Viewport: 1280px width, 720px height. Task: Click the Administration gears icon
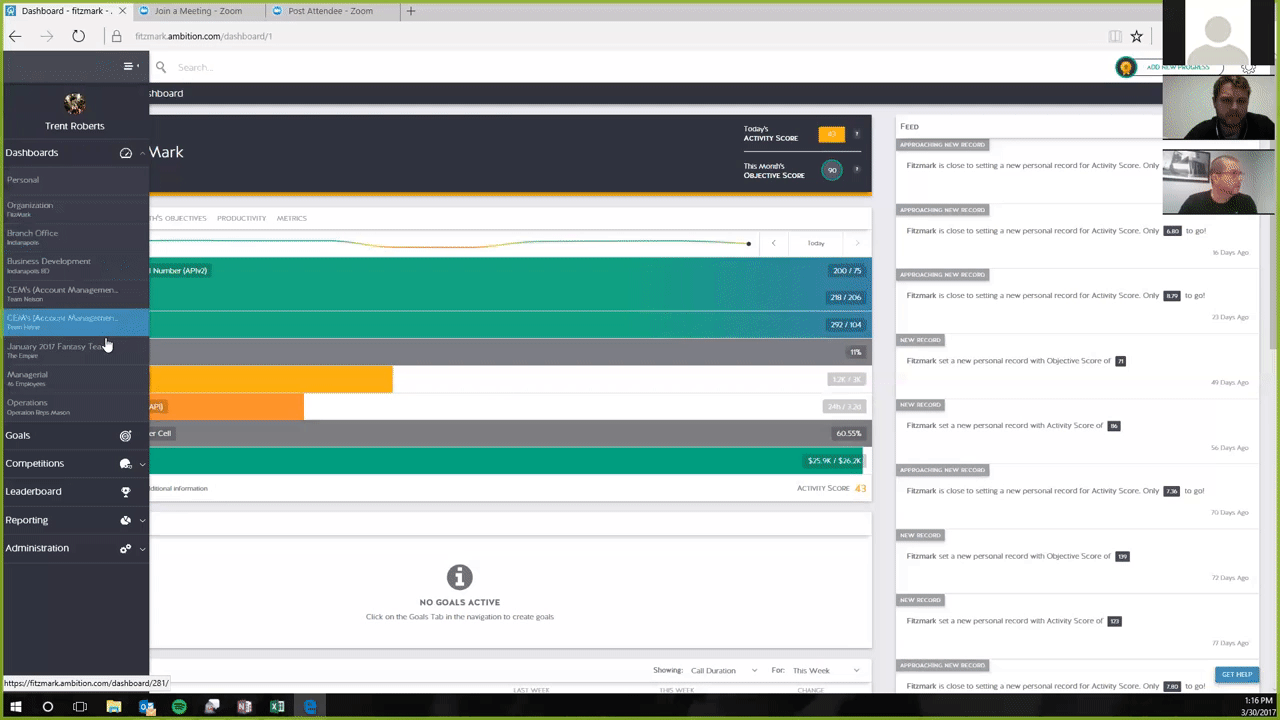126,549
